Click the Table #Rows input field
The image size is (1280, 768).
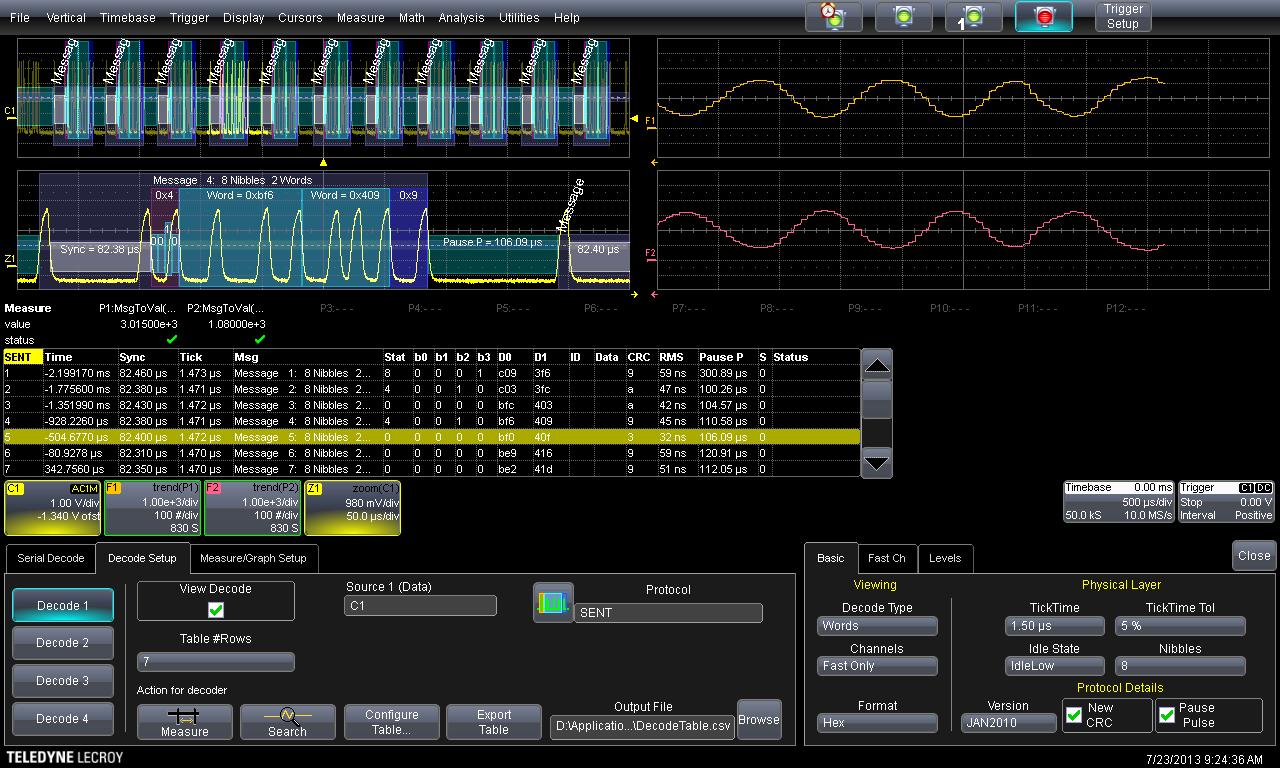(x=215, y=662)
